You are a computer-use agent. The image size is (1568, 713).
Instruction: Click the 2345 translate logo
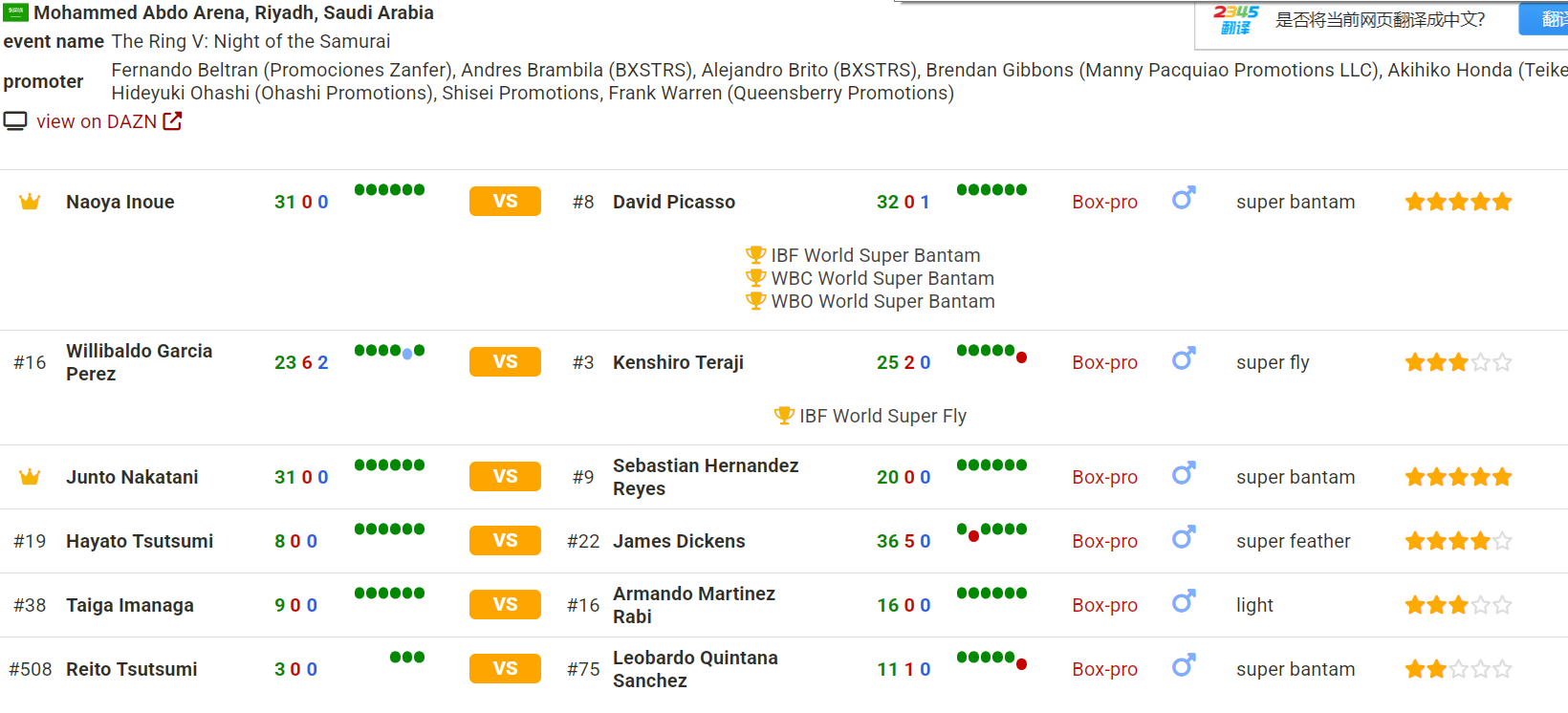click(1235, 19)
